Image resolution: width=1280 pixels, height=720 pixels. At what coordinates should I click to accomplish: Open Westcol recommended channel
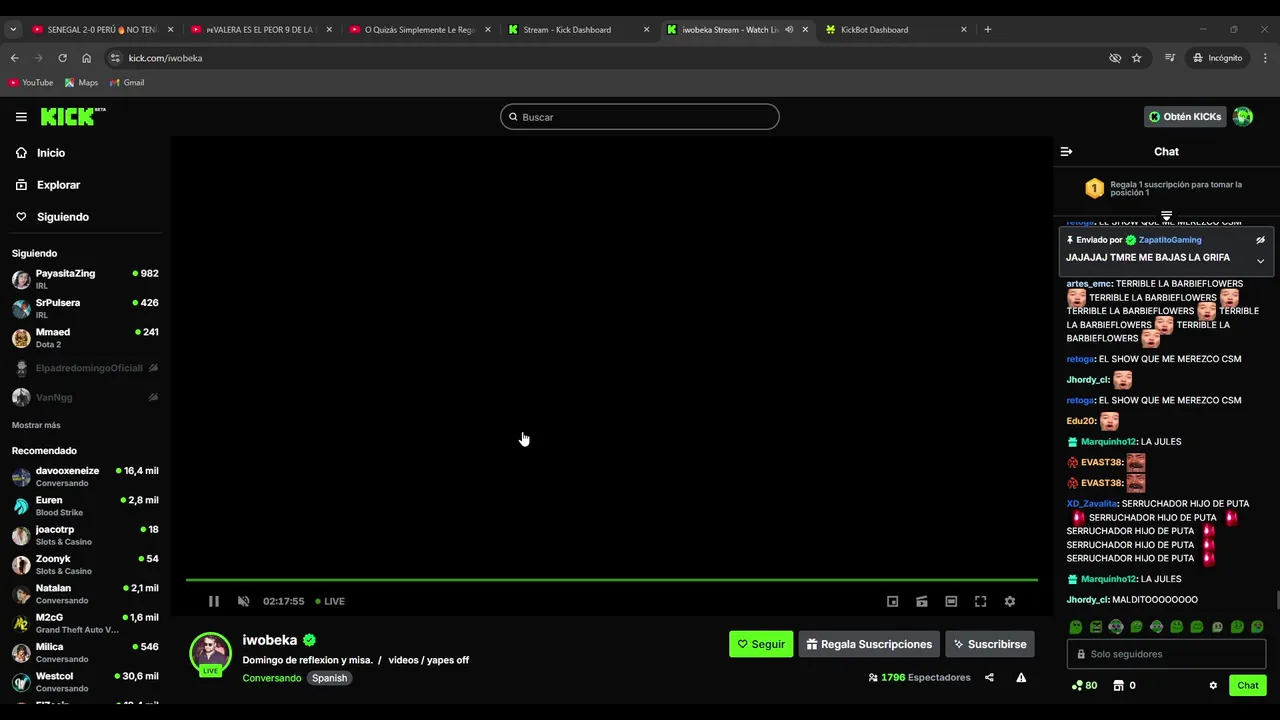click(x=85, y=682)
